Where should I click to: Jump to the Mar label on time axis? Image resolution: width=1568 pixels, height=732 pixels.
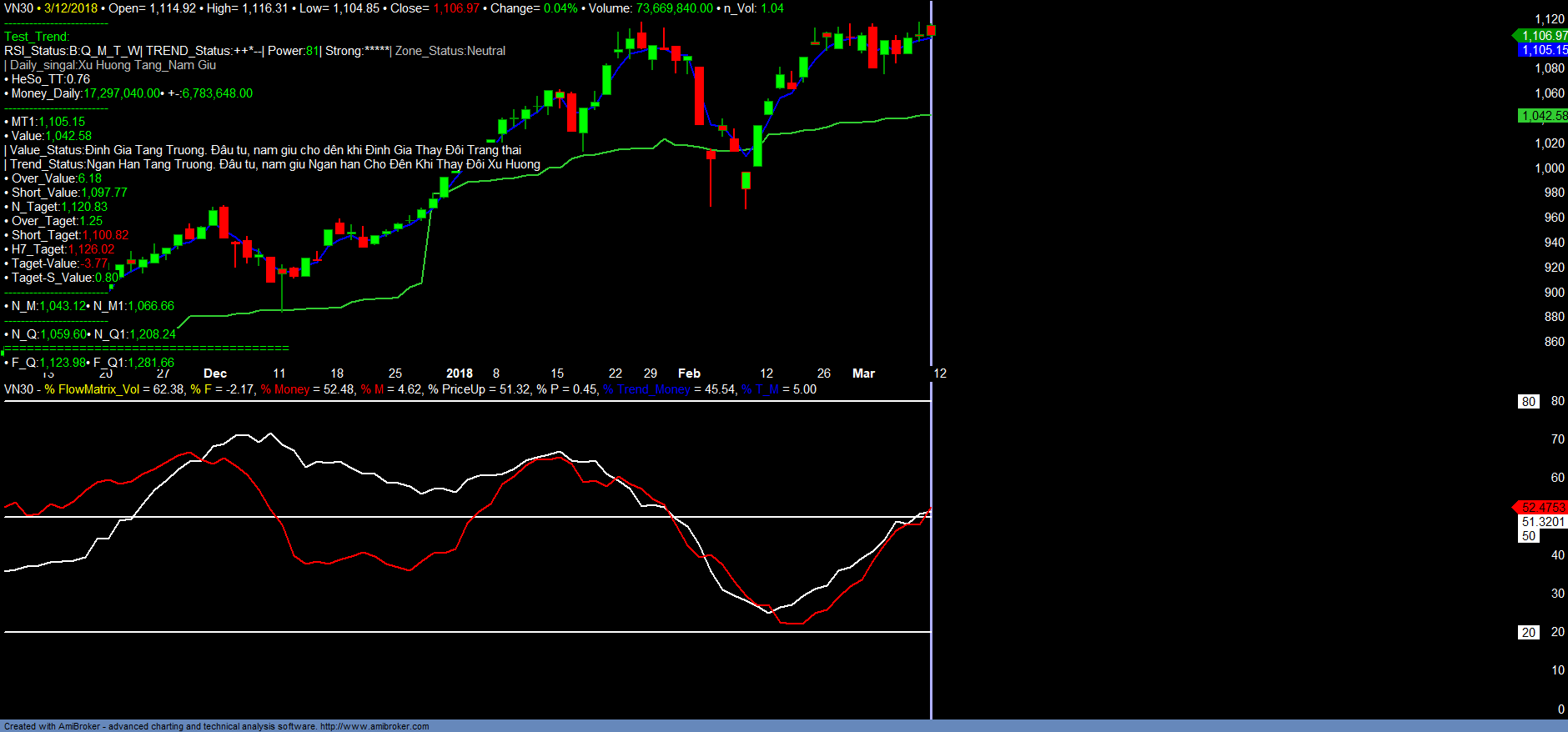pos(863,374)
